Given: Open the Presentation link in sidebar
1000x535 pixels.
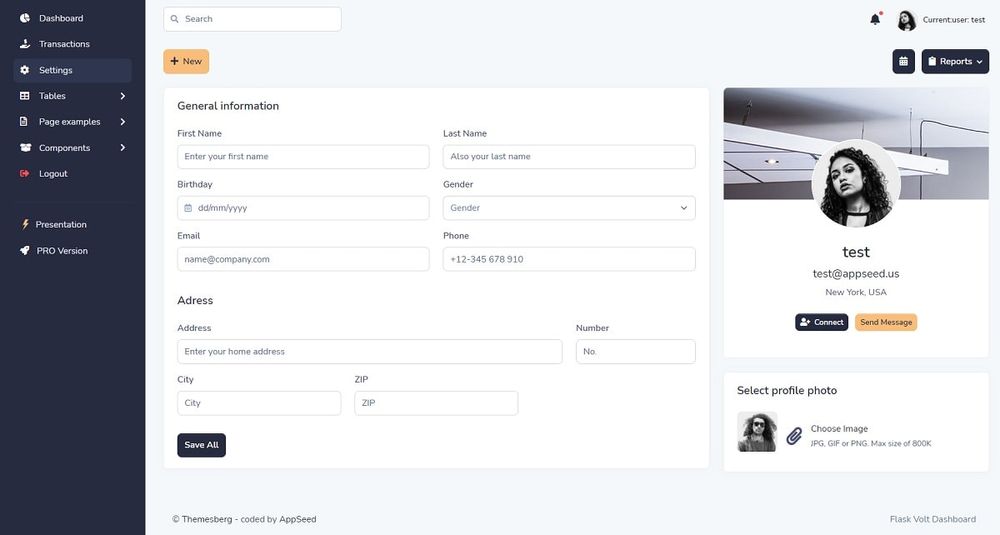Looking at the screenshot, I should (x=73, y=224).
